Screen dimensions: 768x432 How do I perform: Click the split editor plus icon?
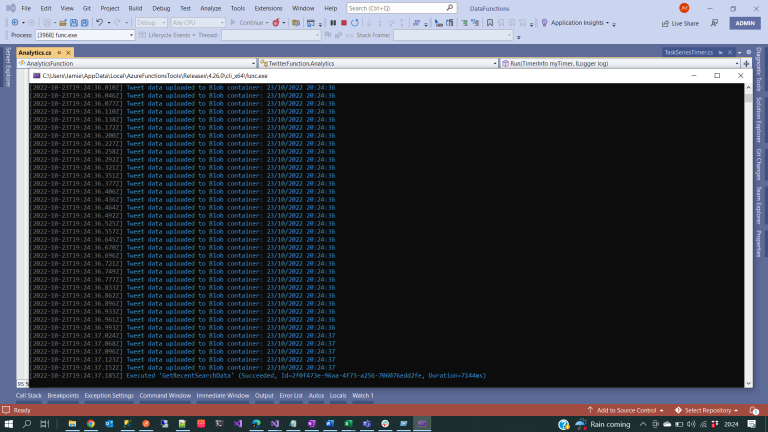point(746,63)
